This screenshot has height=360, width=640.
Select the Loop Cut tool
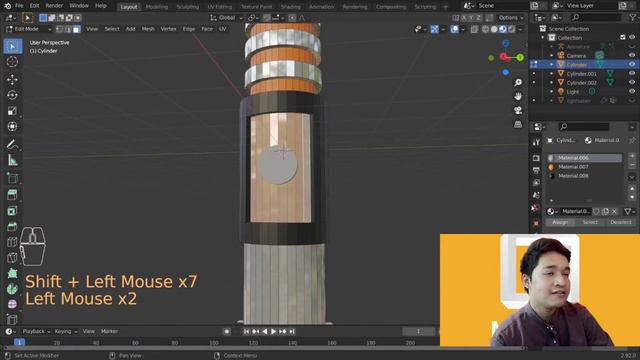pyautogui.click(x=12, y=242)
